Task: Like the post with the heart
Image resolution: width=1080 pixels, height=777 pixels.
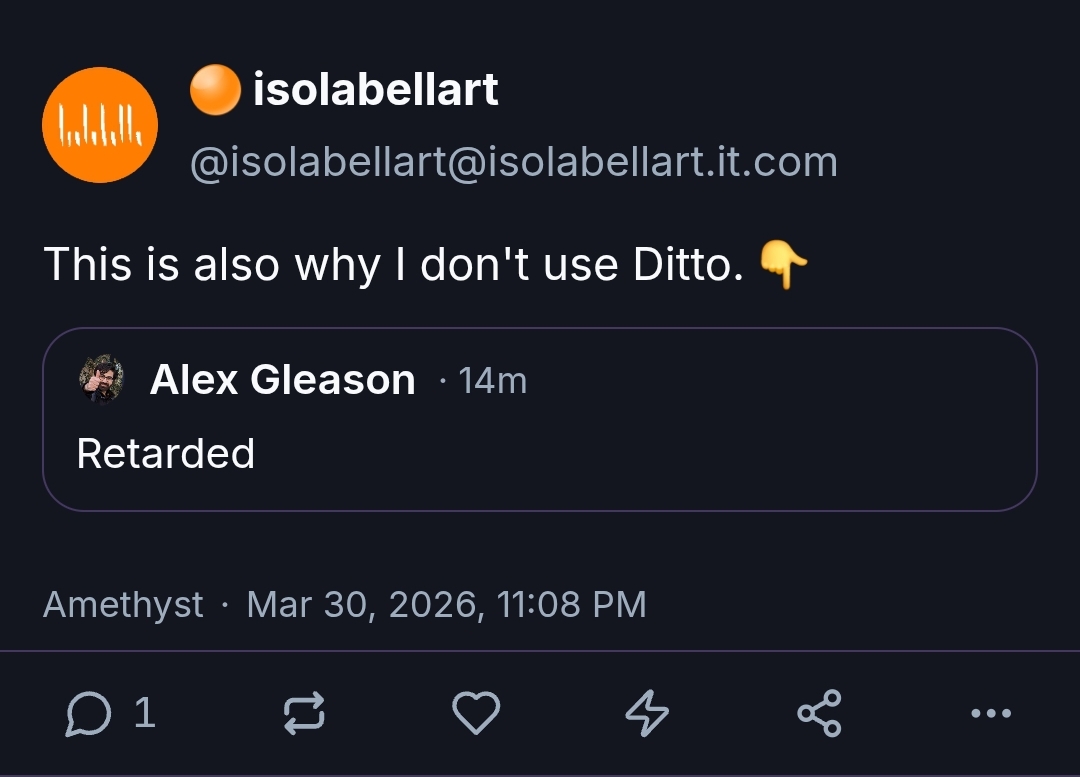Action: (x=476, y=714)
